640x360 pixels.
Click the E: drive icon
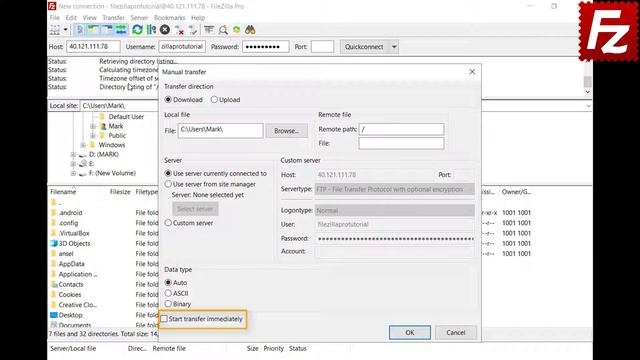point(83,164)
